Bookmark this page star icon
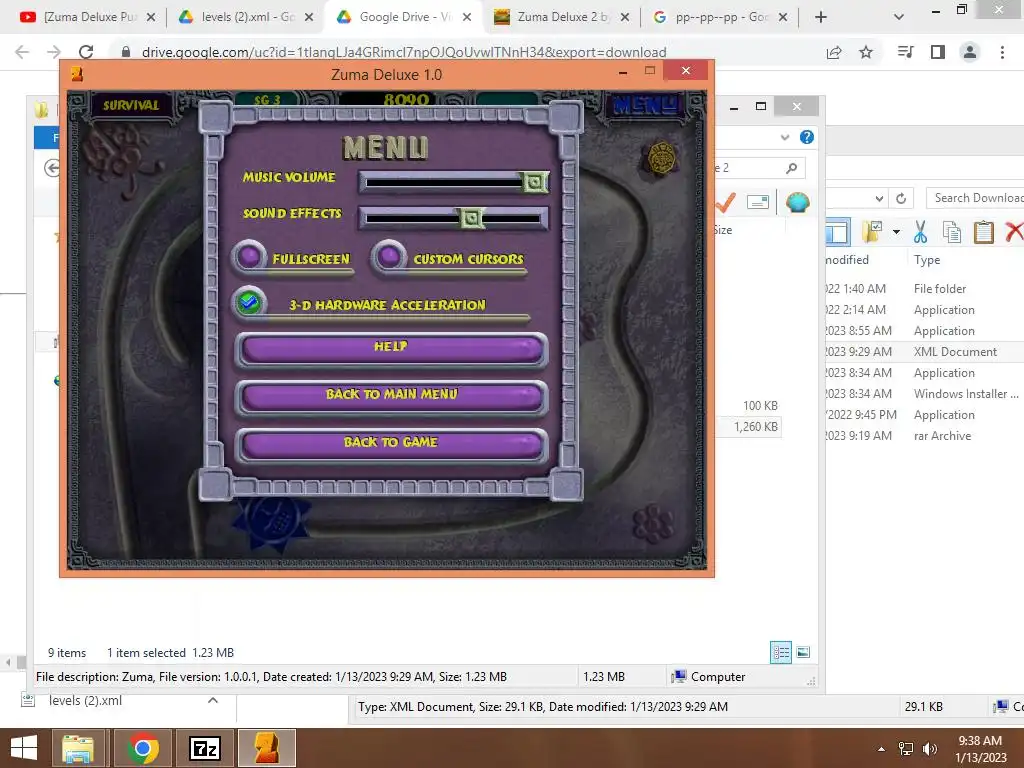The image size is (1024, 768). [x=866, y=52]
